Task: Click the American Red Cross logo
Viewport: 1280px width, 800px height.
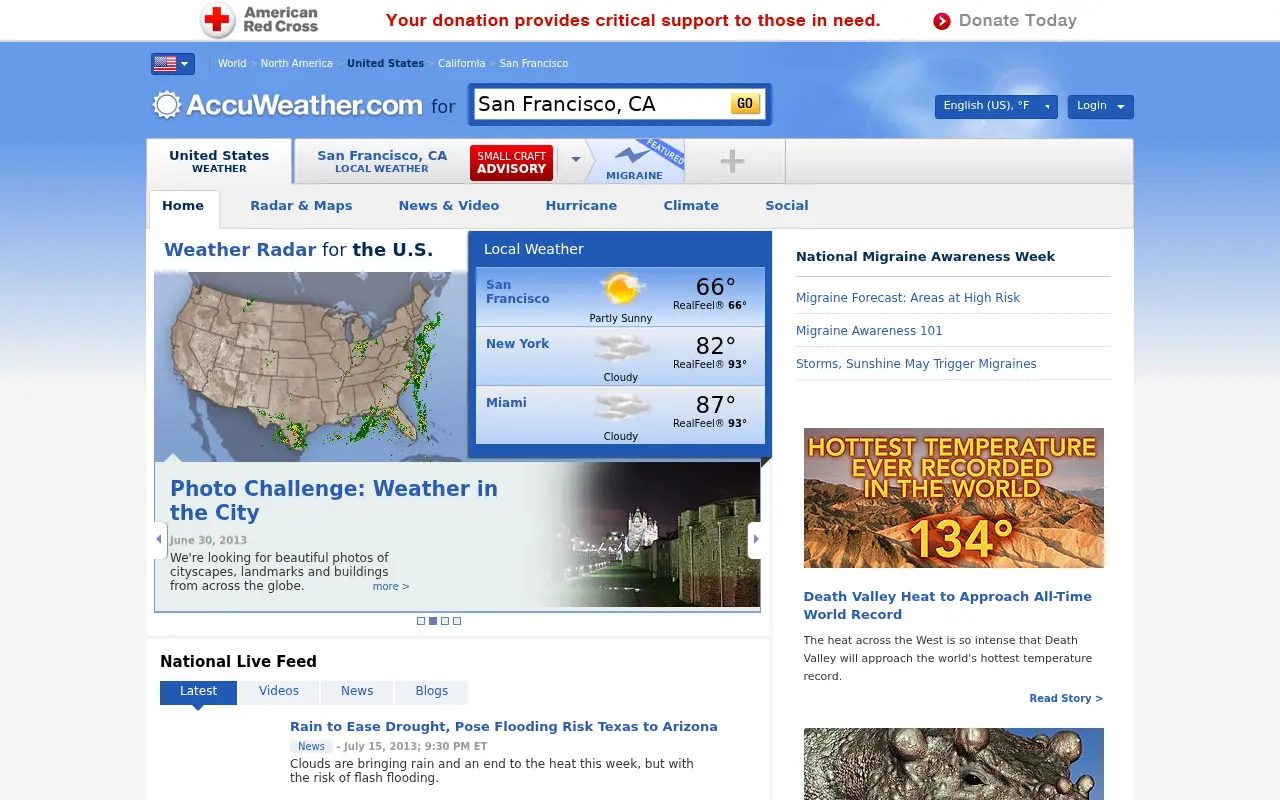Action: point(259,20)
